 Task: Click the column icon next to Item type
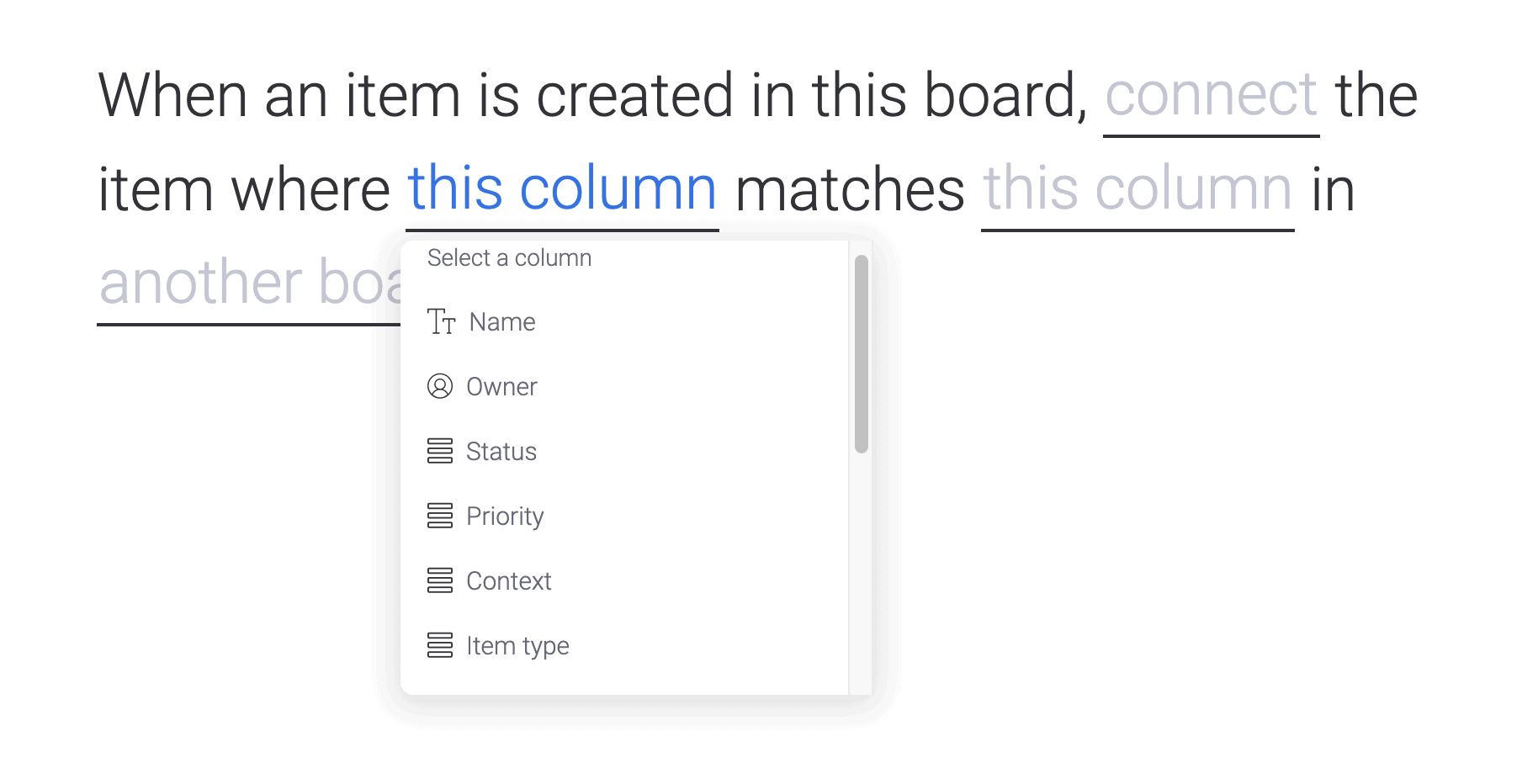[x=441, y=645]
